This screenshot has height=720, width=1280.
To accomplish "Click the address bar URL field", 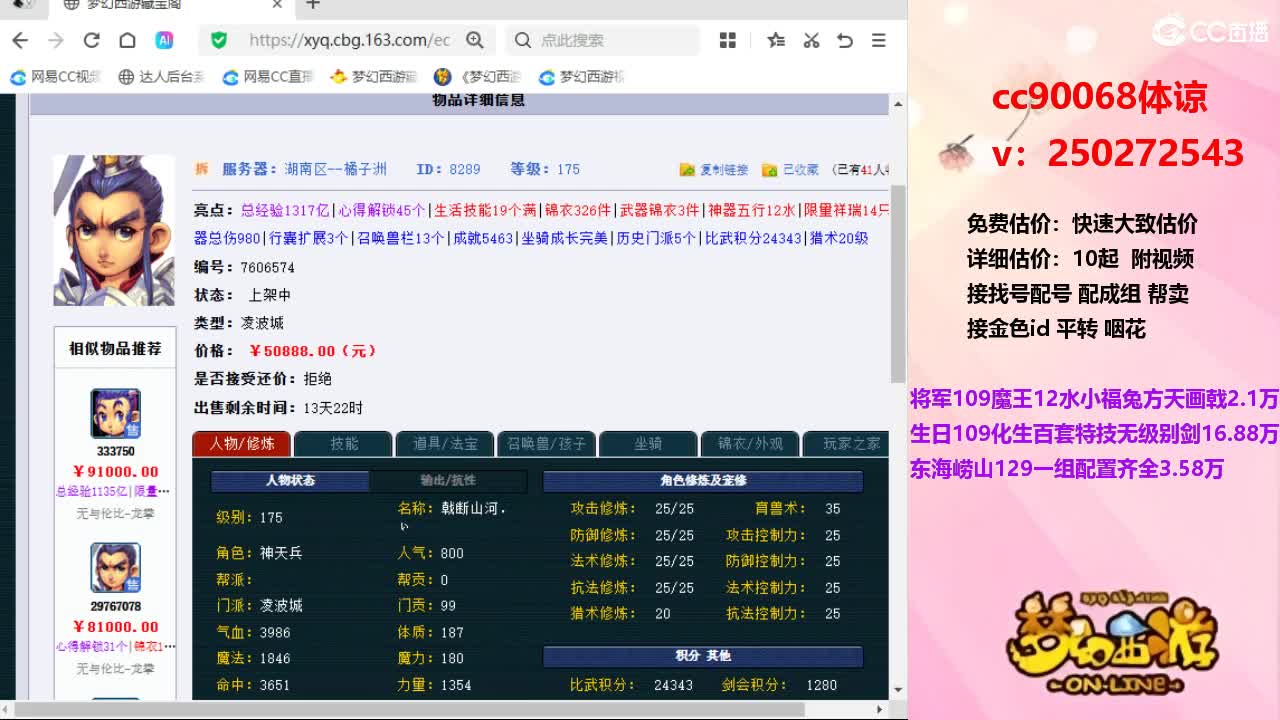I will tap(349, 40).
